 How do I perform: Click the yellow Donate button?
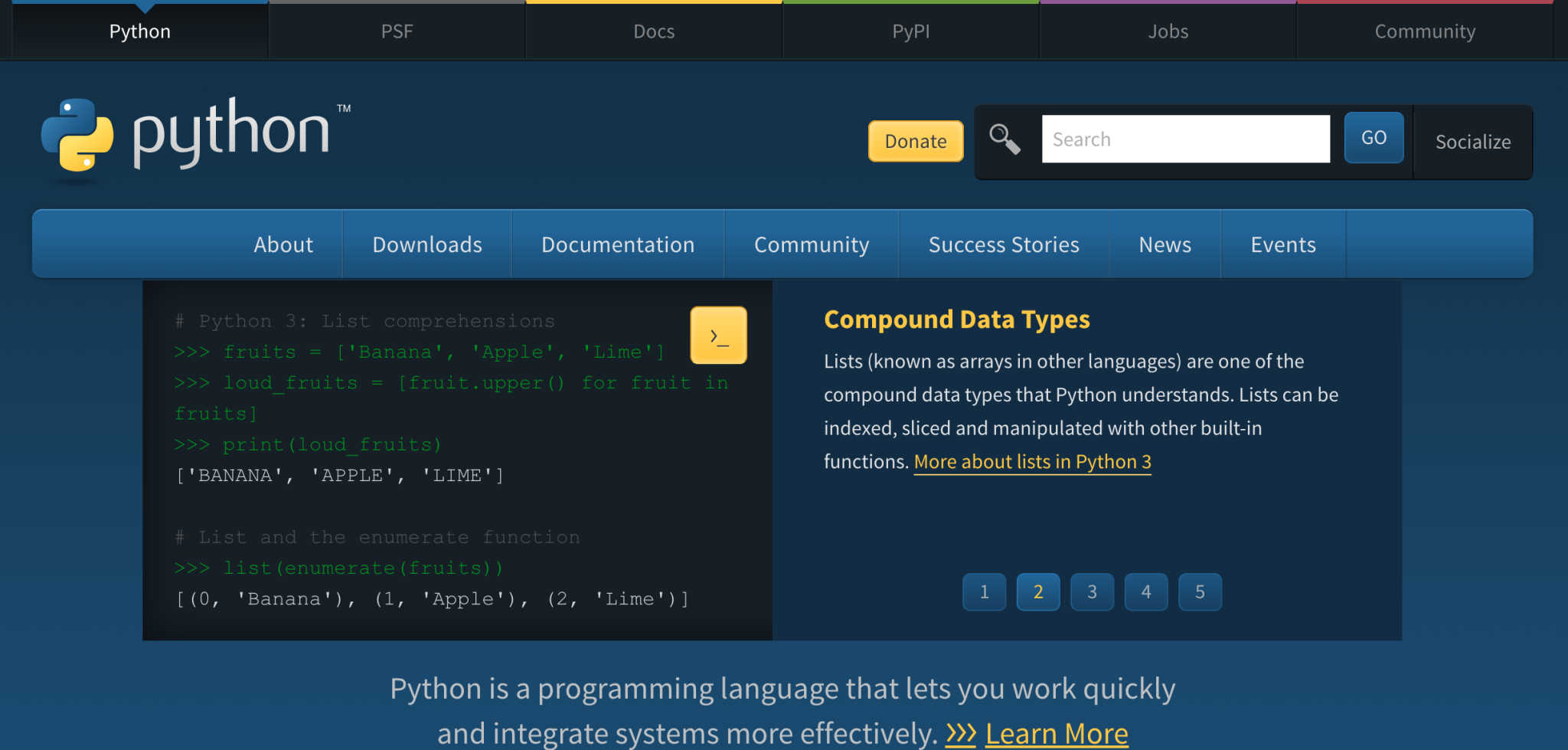[x=916, y=141]
